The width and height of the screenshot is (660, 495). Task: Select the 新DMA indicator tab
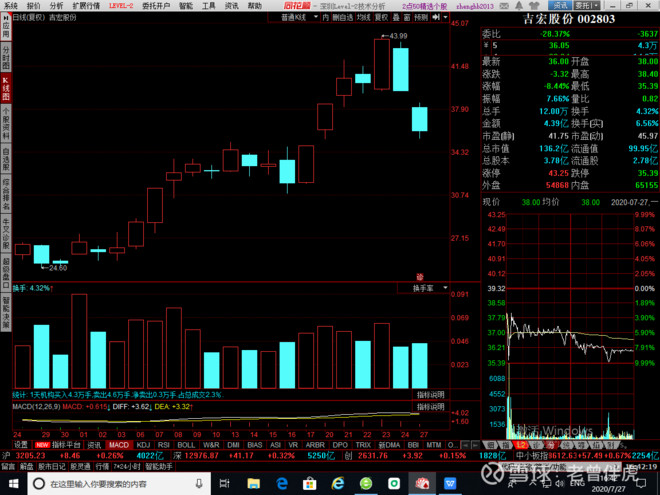click(389, 445)
